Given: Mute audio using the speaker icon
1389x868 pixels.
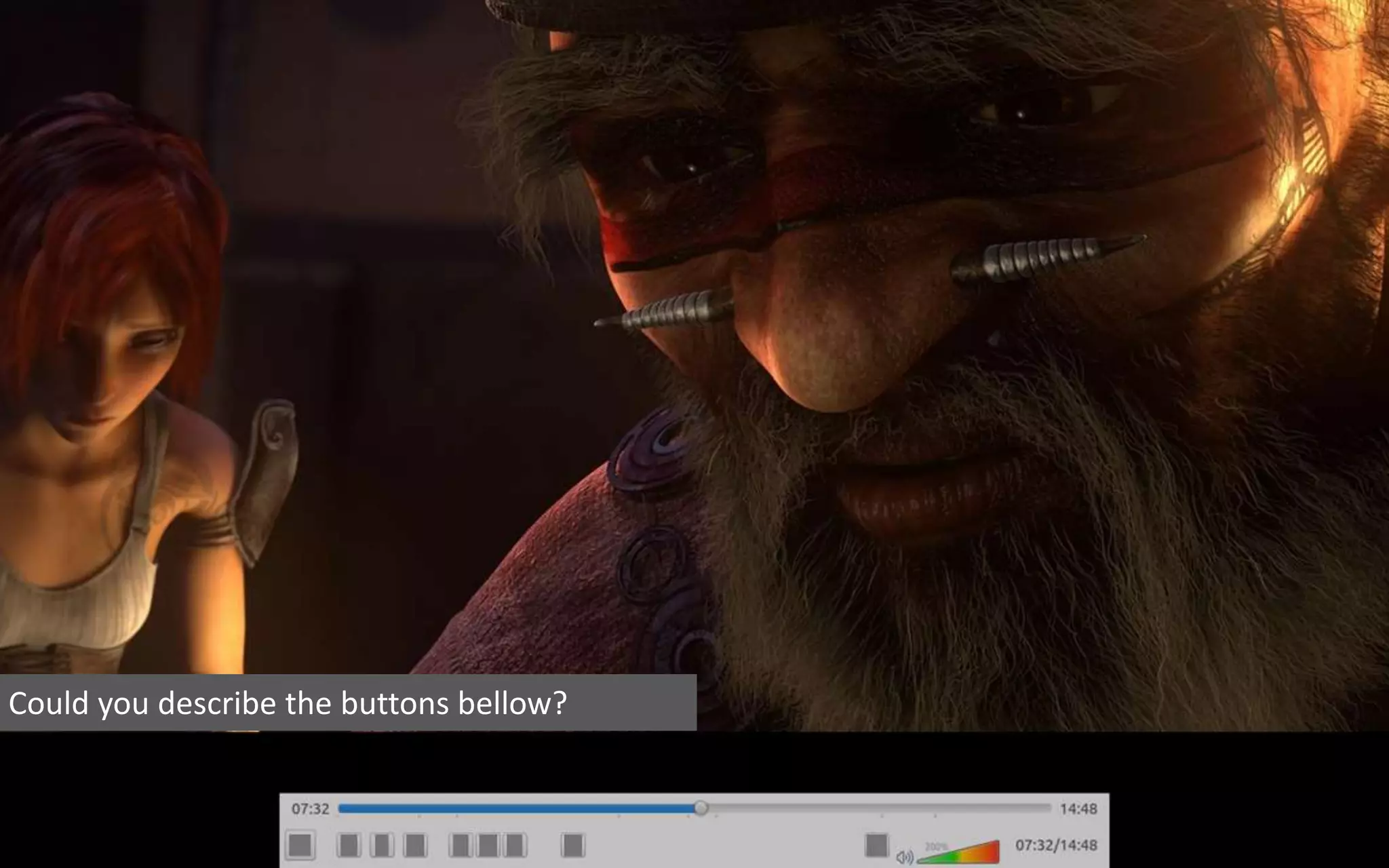Looking at the screenshot, I should coord(905,857).
